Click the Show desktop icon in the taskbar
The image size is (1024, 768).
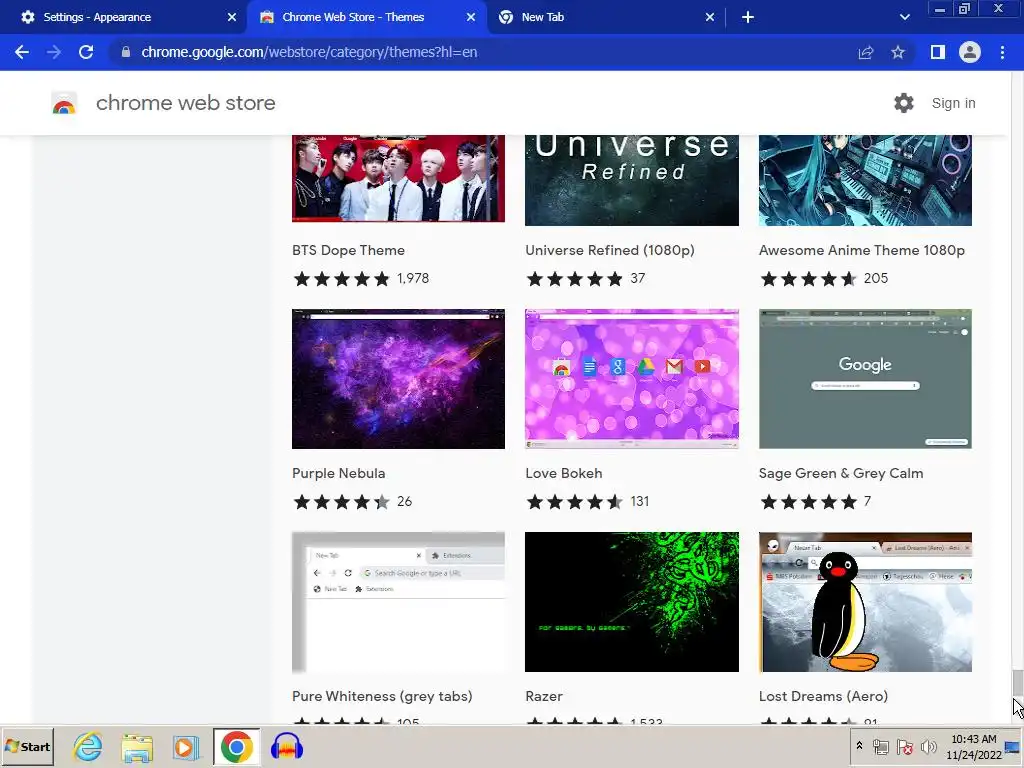1014,747
